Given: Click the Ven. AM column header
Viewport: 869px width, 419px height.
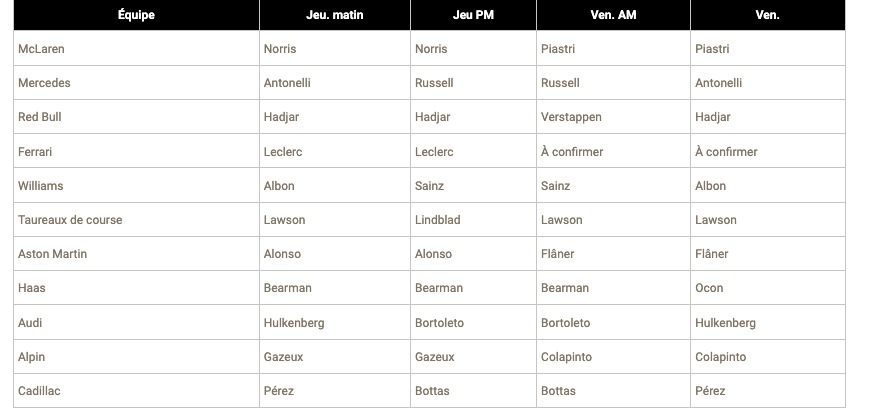Looking at the screenshot, I should pyautogui.click(x=612, y=15).
